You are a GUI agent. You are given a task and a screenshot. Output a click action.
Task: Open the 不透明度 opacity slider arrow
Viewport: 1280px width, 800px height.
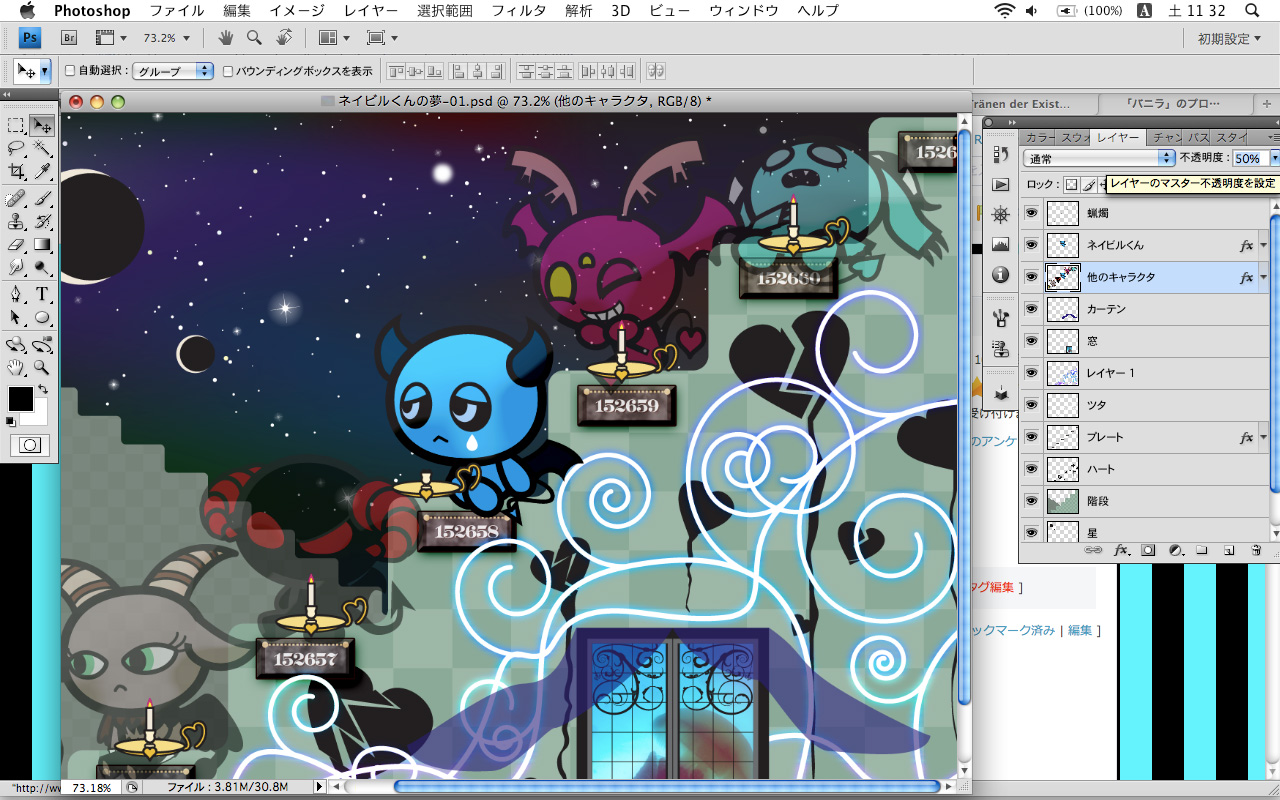(x=1274, y=158)
